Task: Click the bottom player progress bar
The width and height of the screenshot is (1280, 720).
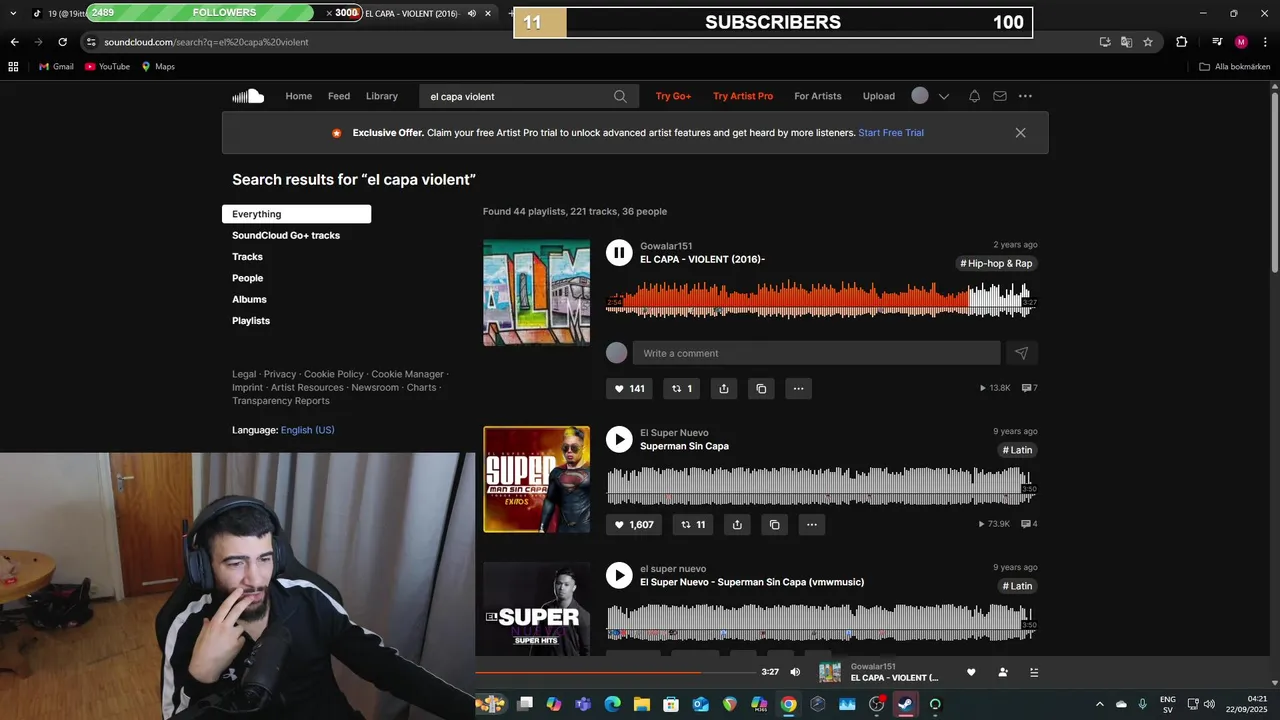Action: tap(615, 672)
